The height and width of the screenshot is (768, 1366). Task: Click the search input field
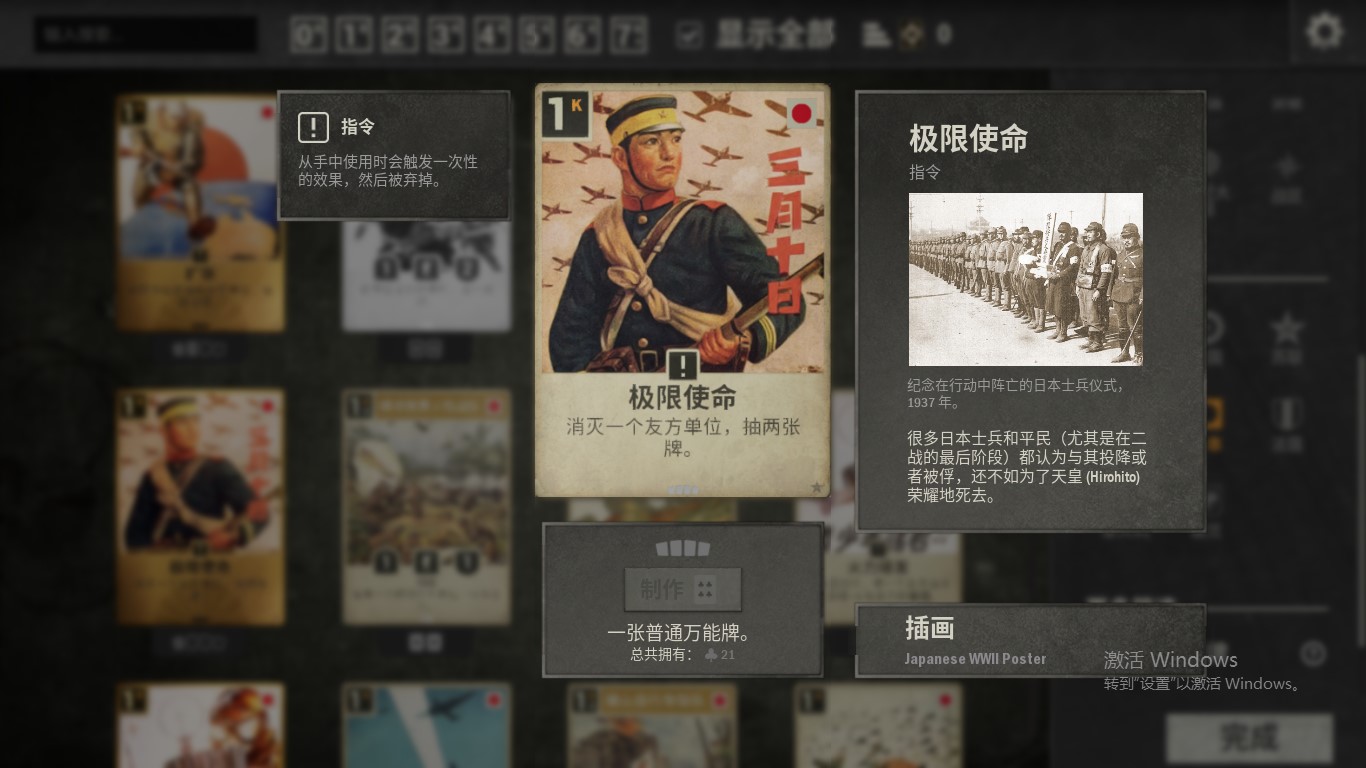click(146, 35)
